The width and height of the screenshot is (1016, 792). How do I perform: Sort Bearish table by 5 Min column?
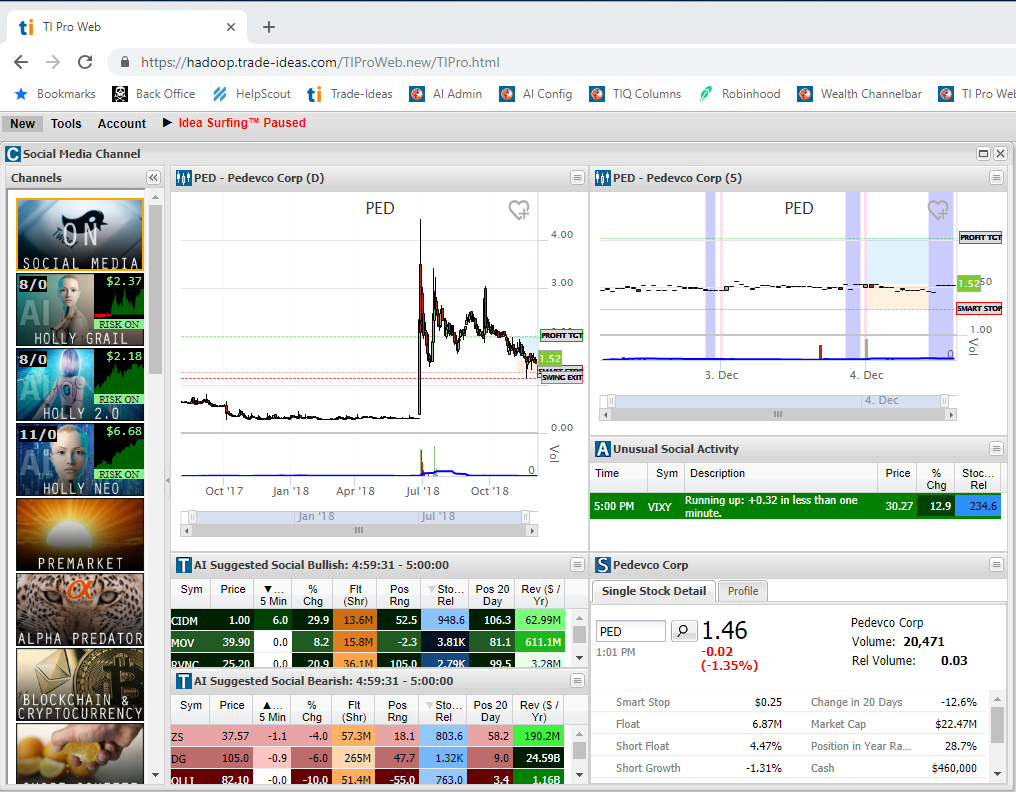[271, 710]
